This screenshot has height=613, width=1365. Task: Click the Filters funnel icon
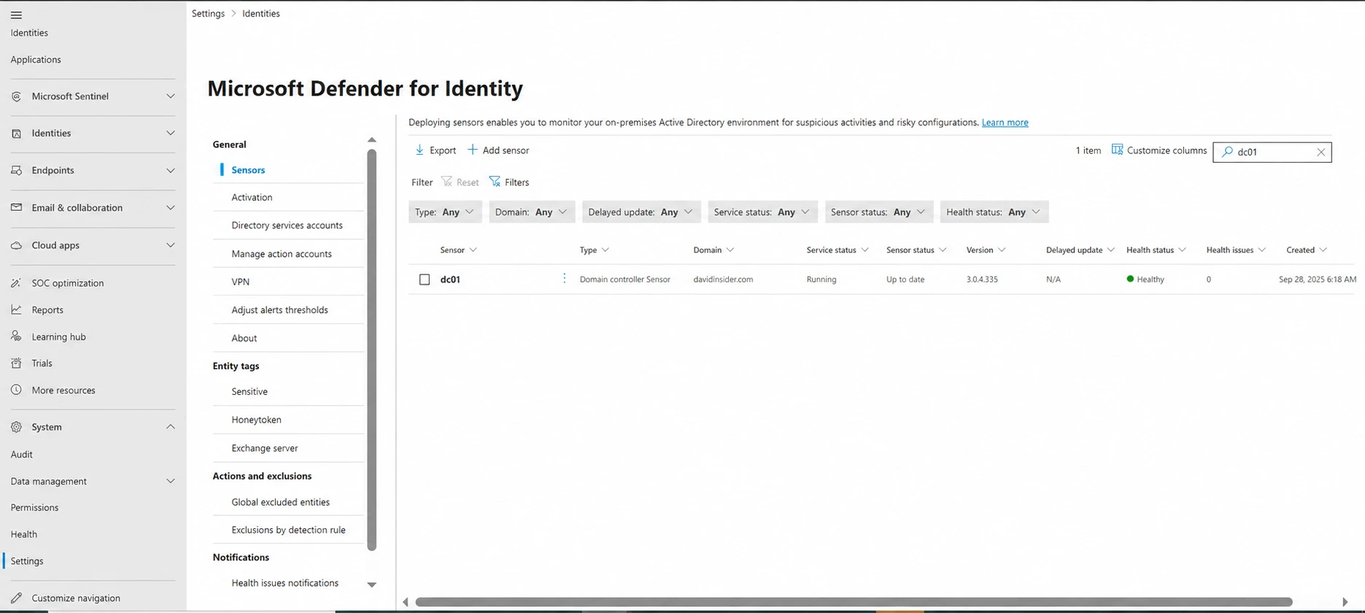tap(494, 182)
